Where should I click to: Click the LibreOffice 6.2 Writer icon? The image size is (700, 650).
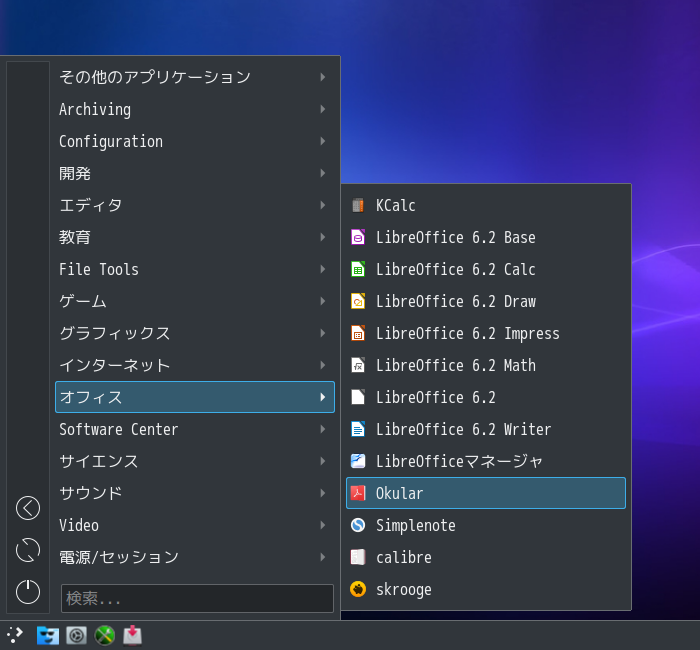358,429
